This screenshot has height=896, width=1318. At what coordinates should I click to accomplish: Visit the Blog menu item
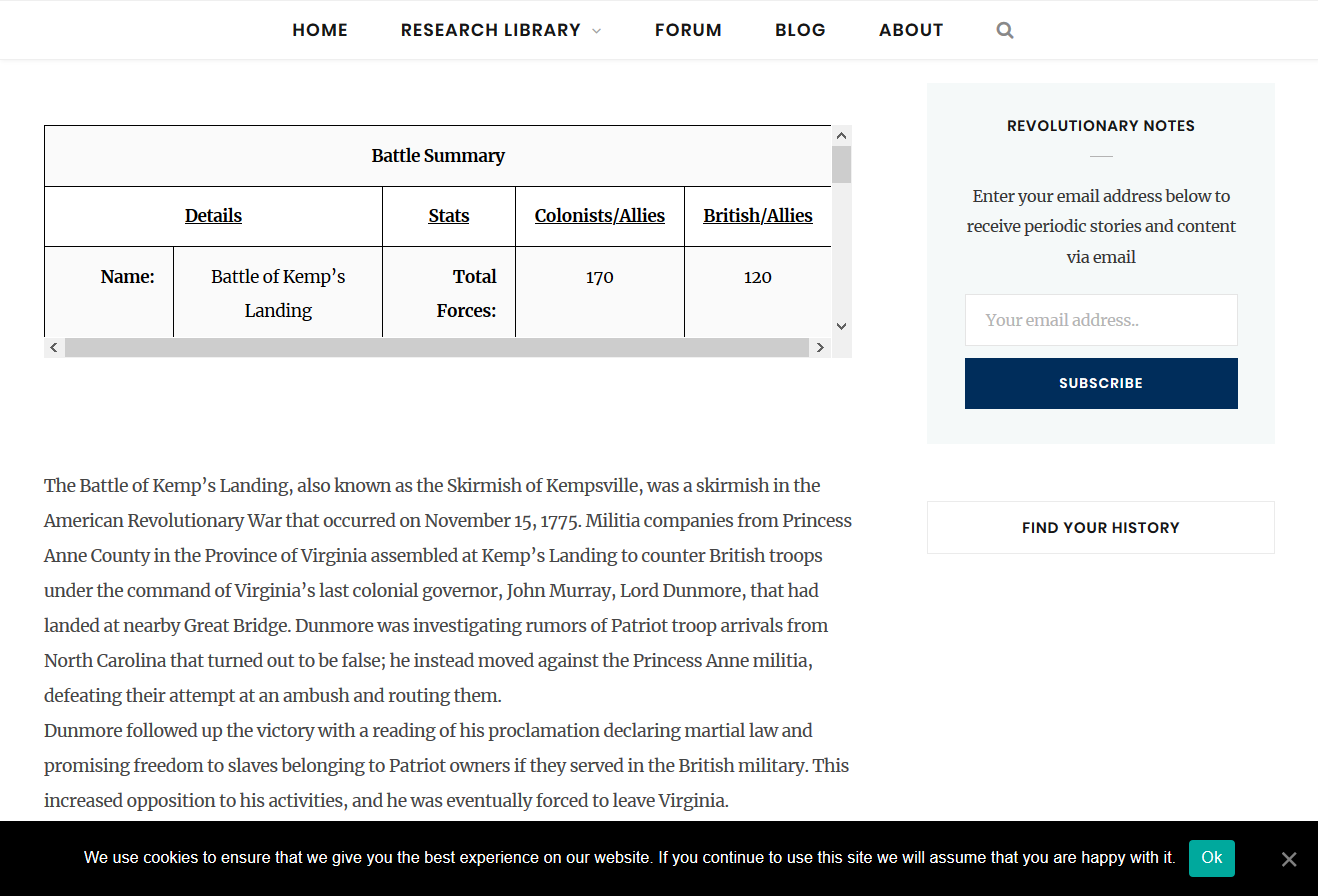pos(800,30)
